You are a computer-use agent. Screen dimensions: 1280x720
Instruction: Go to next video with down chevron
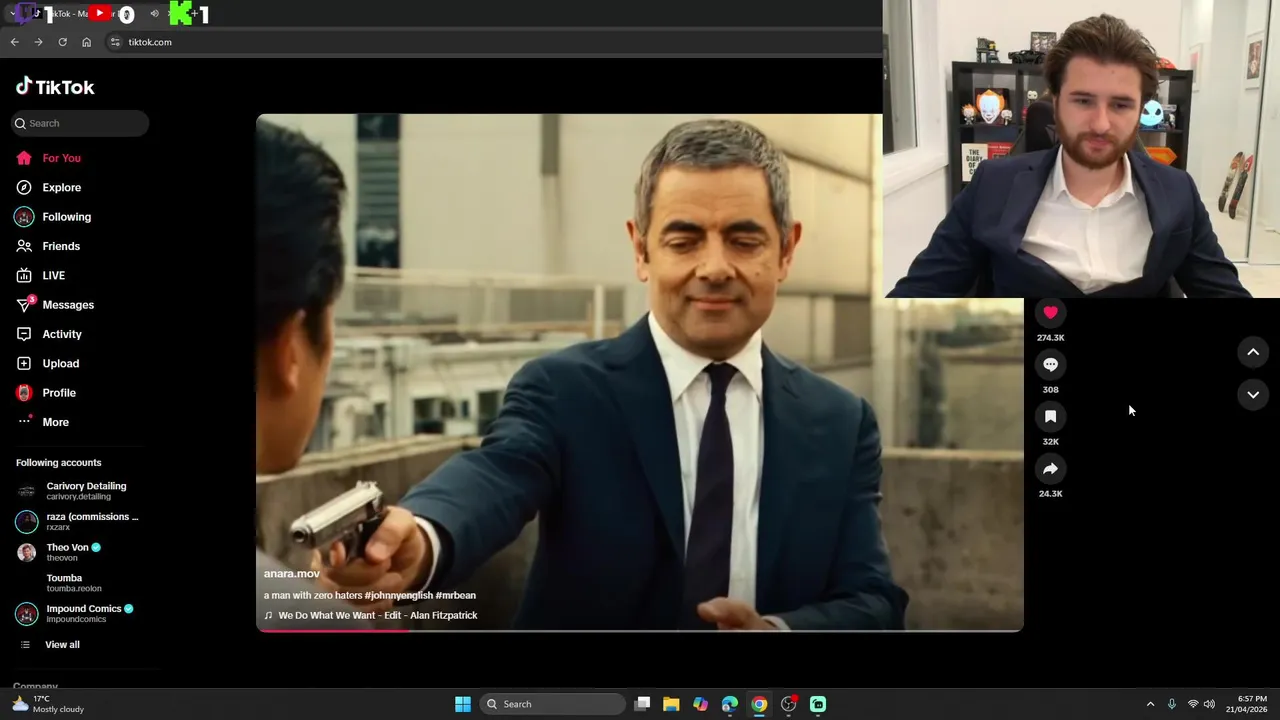[1253, 395]
